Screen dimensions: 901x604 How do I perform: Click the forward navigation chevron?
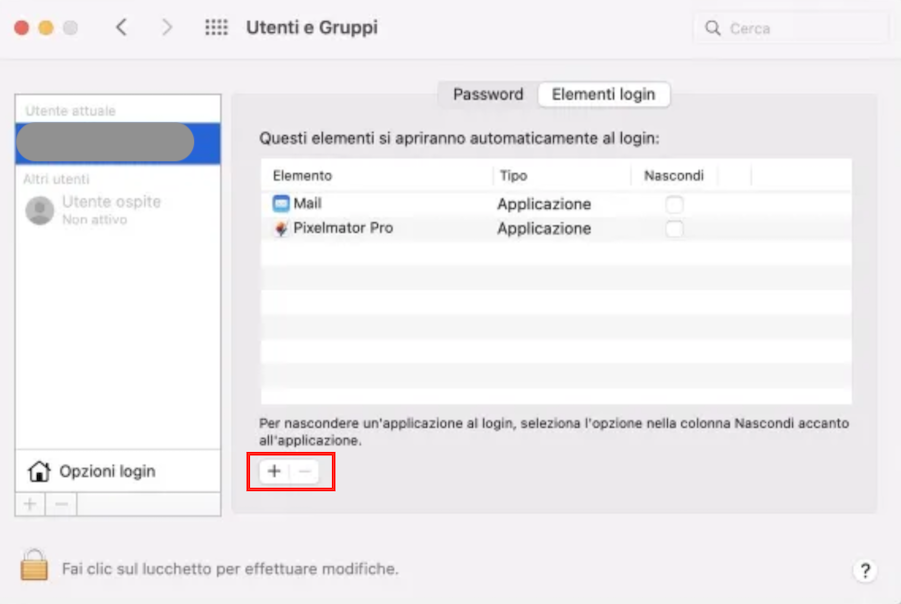point(166,27)
